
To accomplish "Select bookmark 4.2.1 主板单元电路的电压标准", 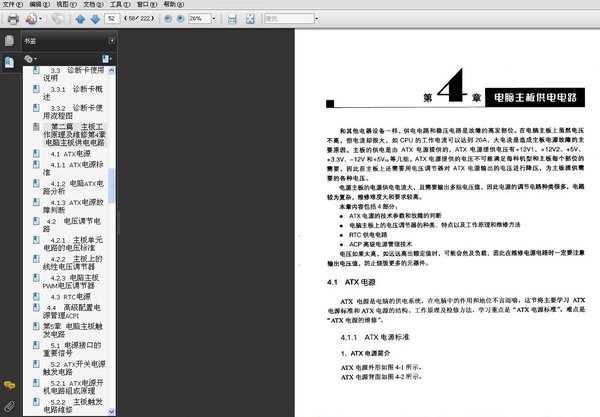I will pyautogui.click(x=73, y=244).
